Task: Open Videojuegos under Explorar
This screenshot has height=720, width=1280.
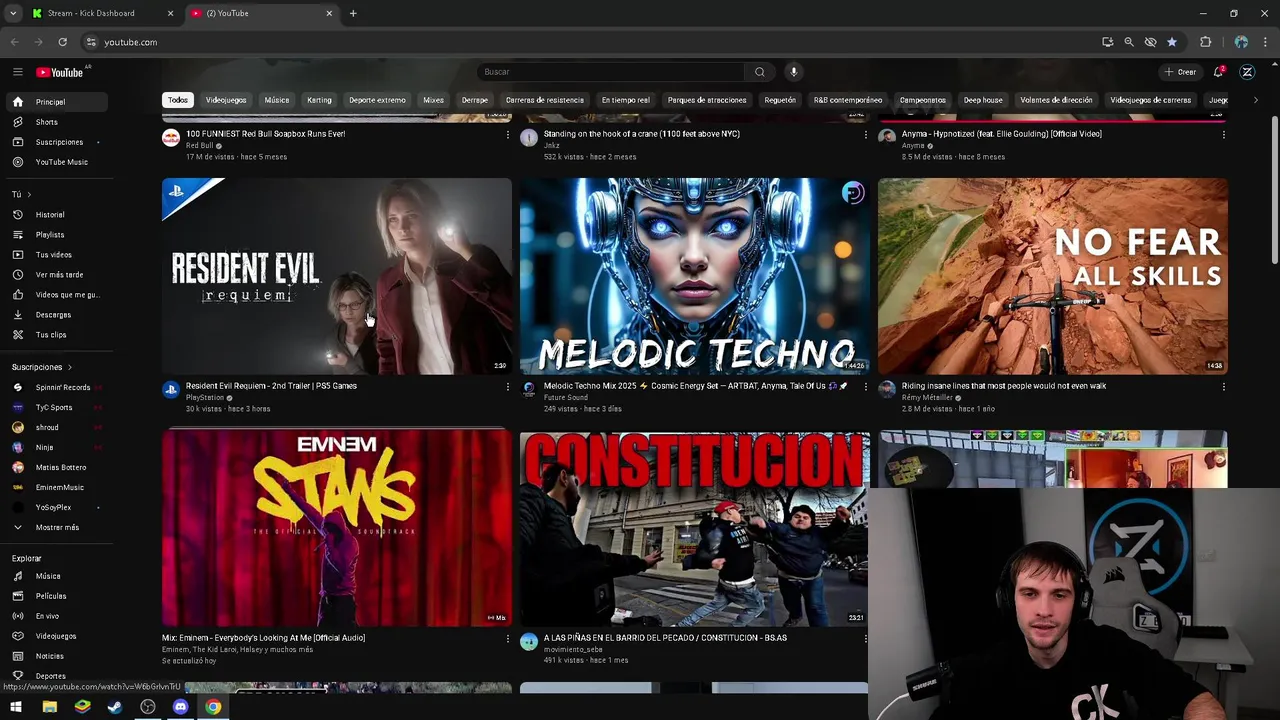Action: tap(56, 636)
